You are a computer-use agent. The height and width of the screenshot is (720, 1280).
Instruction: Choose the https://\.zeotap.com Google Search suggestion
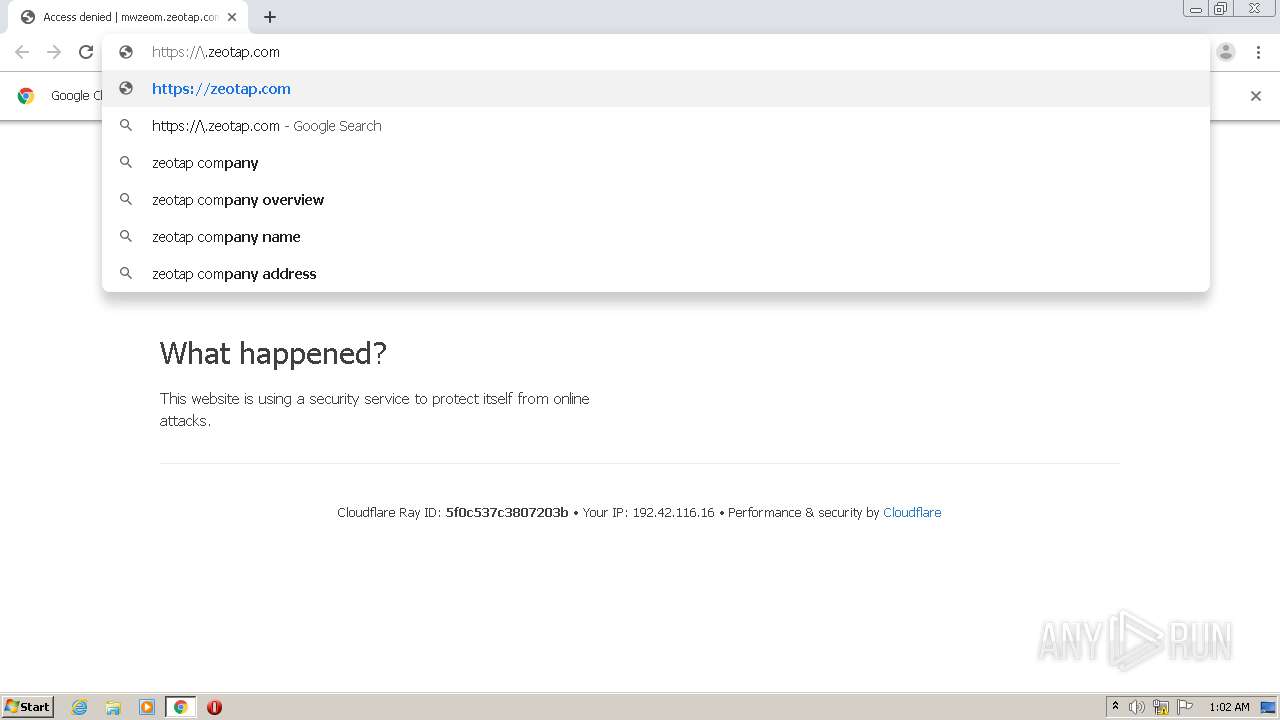tap(656, 125)
